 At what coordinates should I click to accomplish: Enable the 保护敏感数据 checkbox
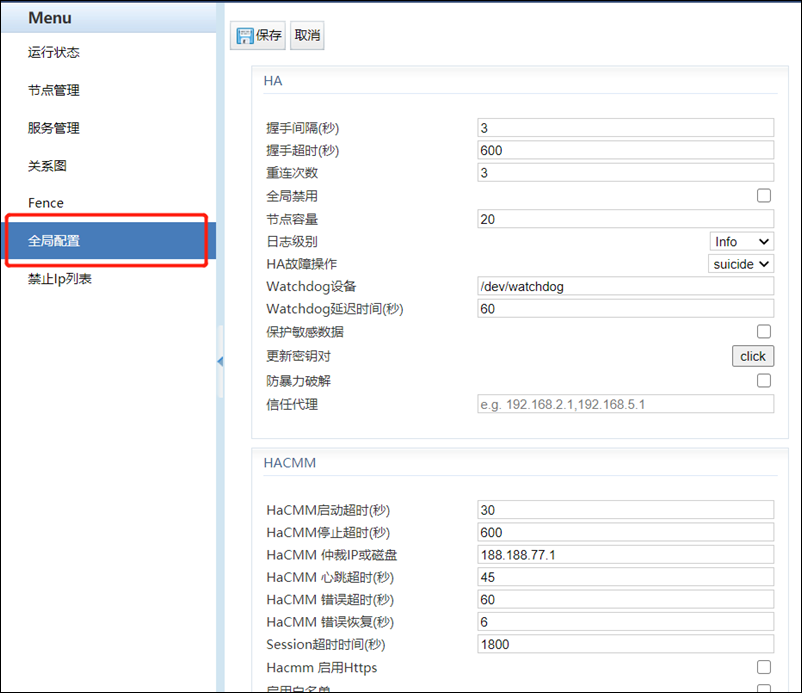[x=764, y=332]
